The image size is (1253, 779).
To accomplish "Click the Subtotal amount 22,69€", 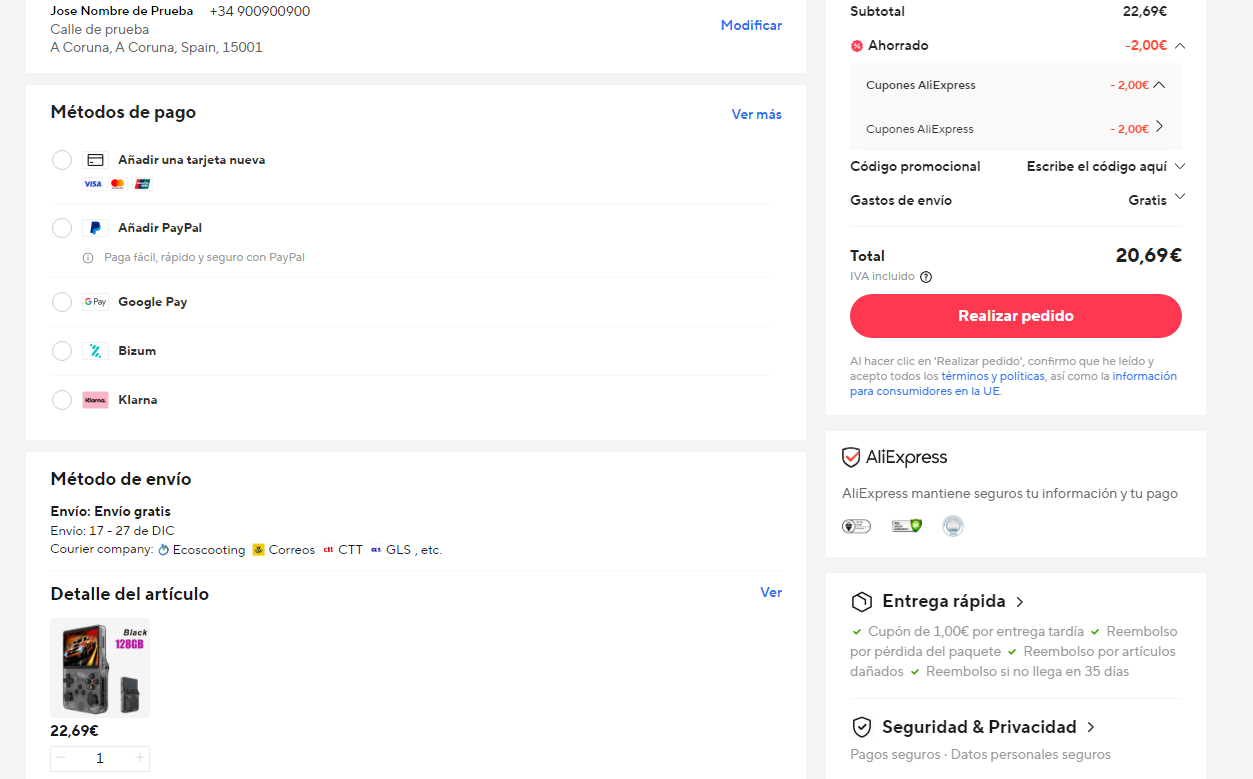I will [1145, 12].
